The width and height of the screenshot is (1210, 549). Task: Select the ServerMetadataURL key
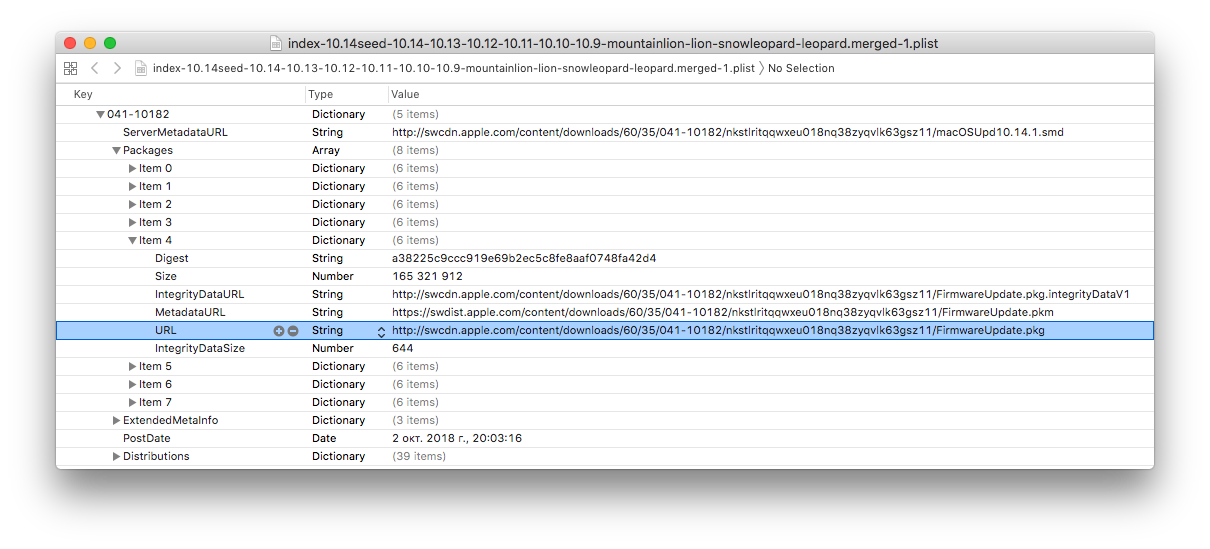coord(175,132)
